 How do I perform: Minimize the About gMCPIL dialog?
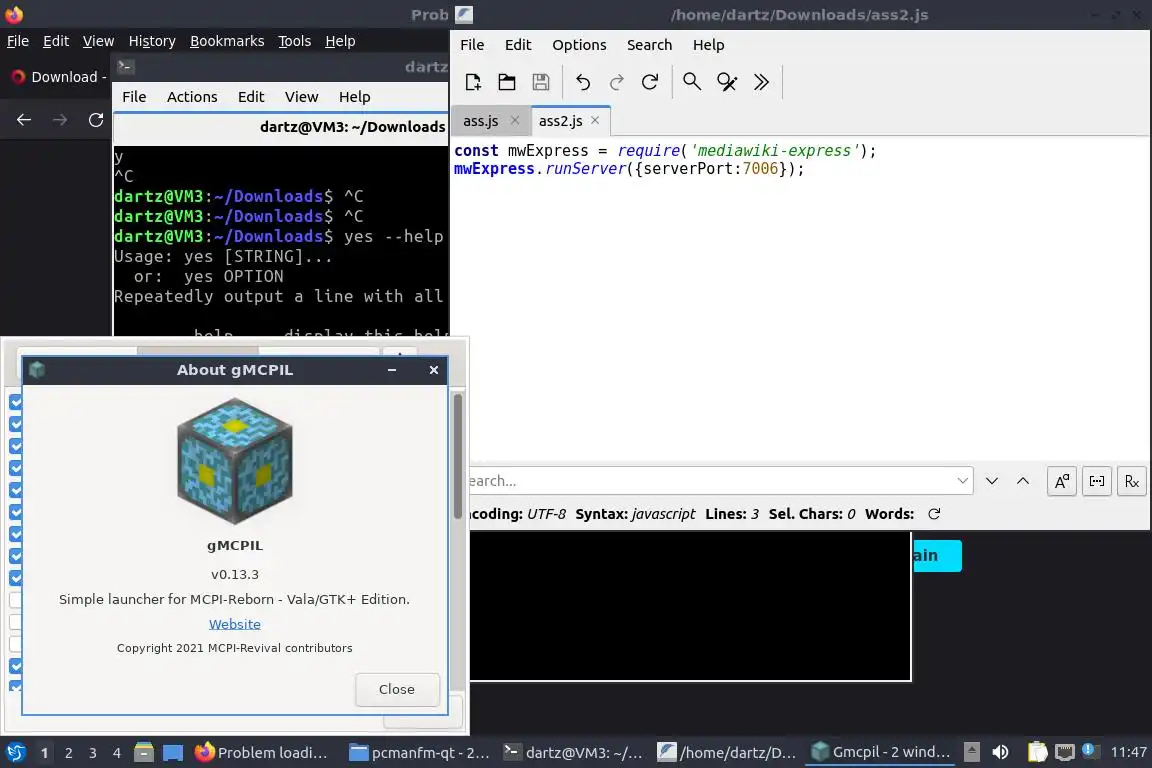392,370
